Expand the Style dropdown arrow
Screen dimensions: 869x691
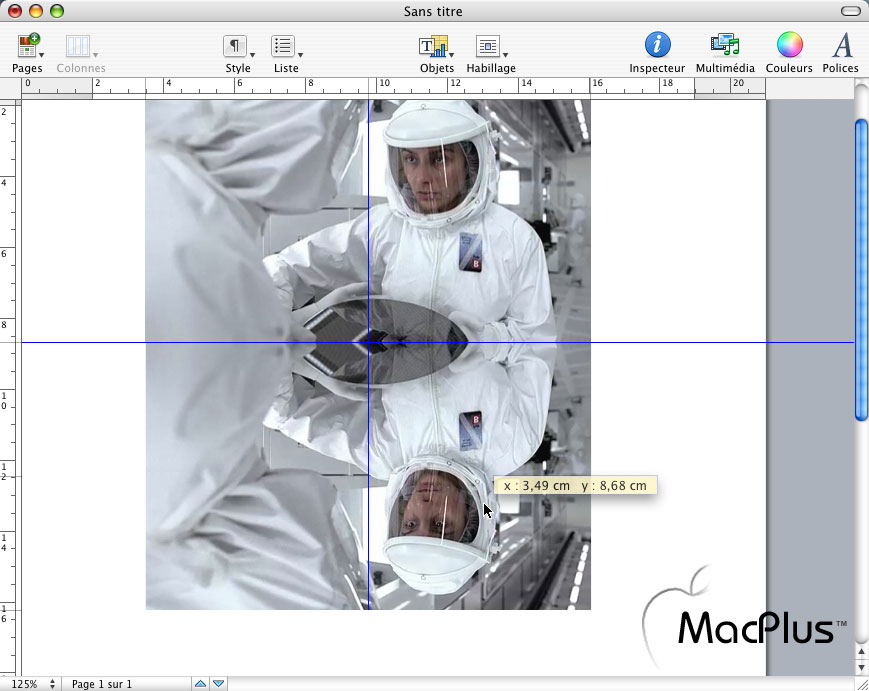pyautogui.click(x=253, y=55)
